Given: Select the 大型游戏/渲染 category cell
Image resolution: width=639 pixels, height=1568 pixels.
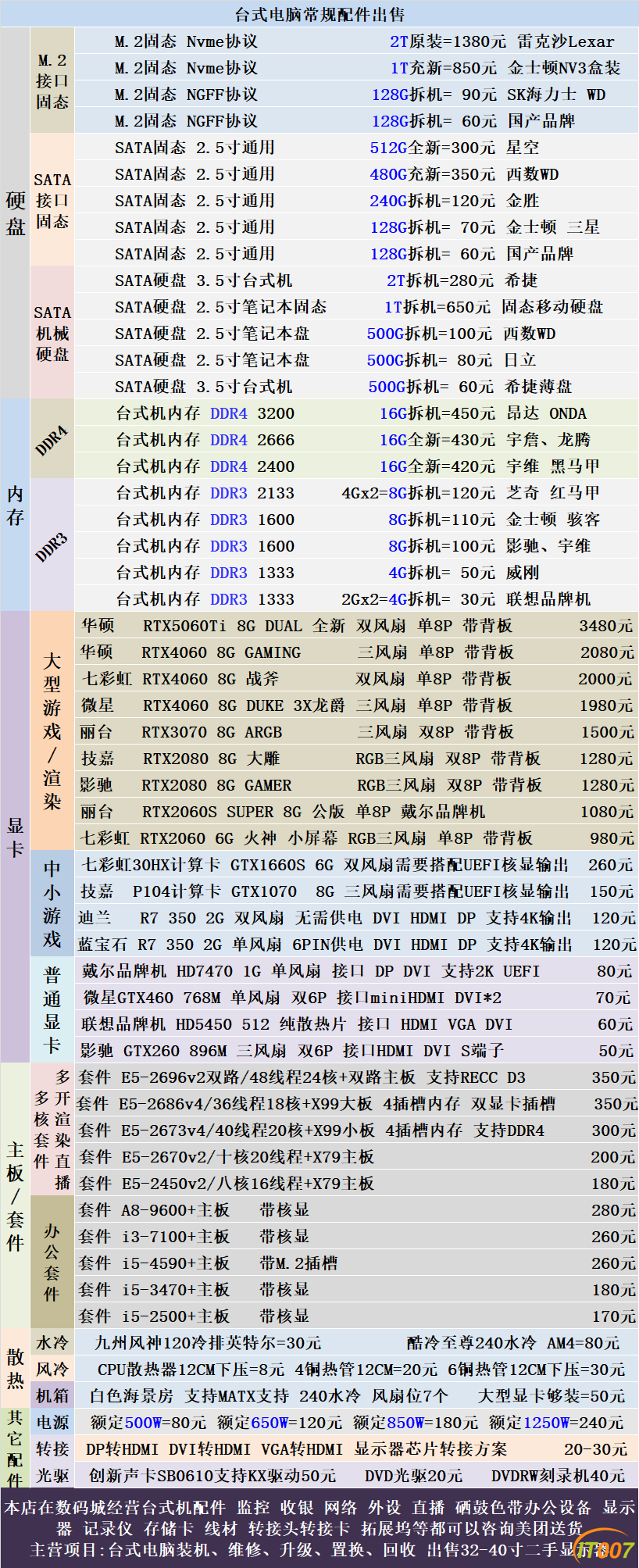Looking at the screenshot, I should click(52, 732).
